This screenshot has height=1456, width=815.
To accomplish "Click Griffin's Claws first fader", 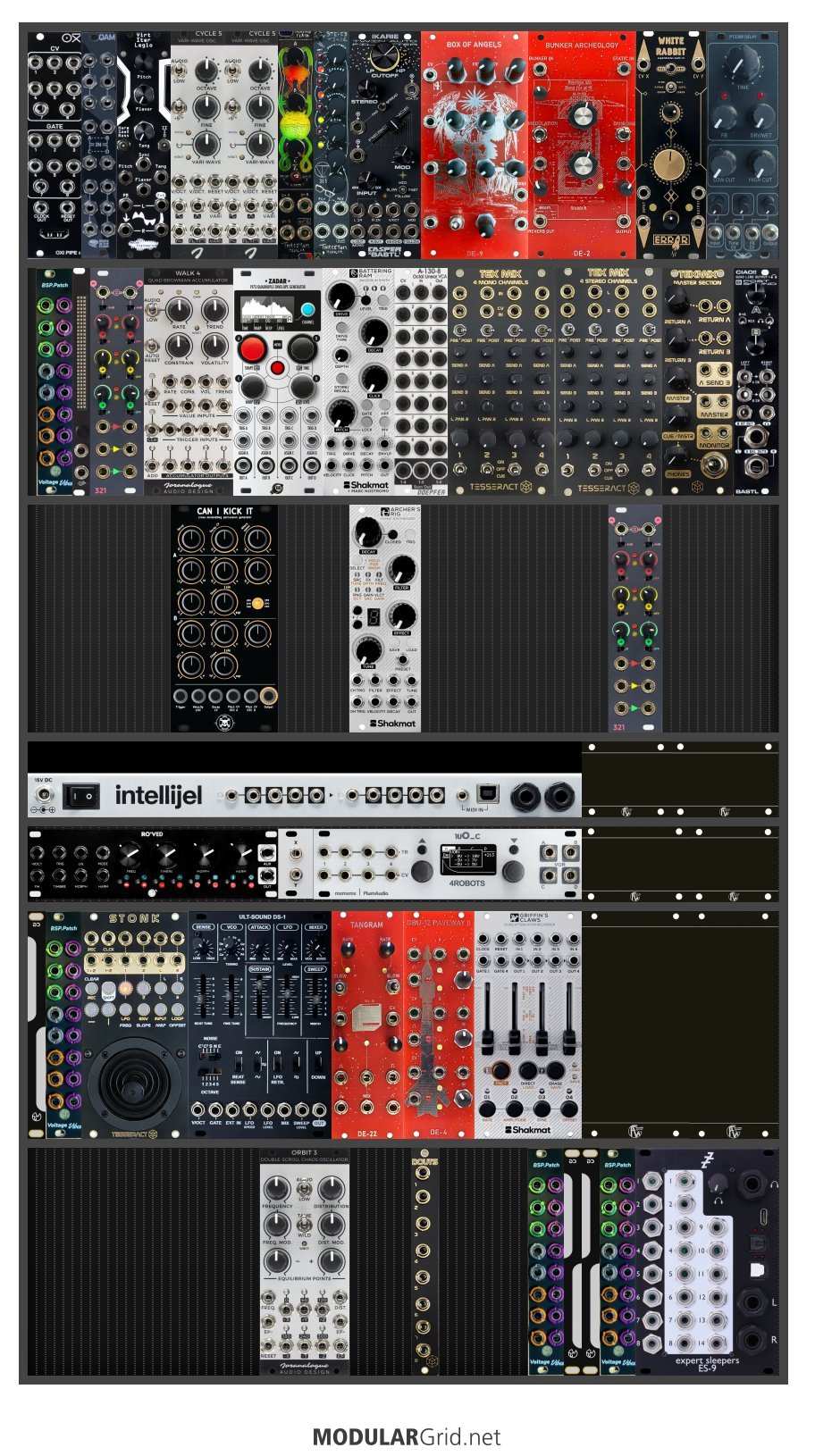I will pos(488,1017).
